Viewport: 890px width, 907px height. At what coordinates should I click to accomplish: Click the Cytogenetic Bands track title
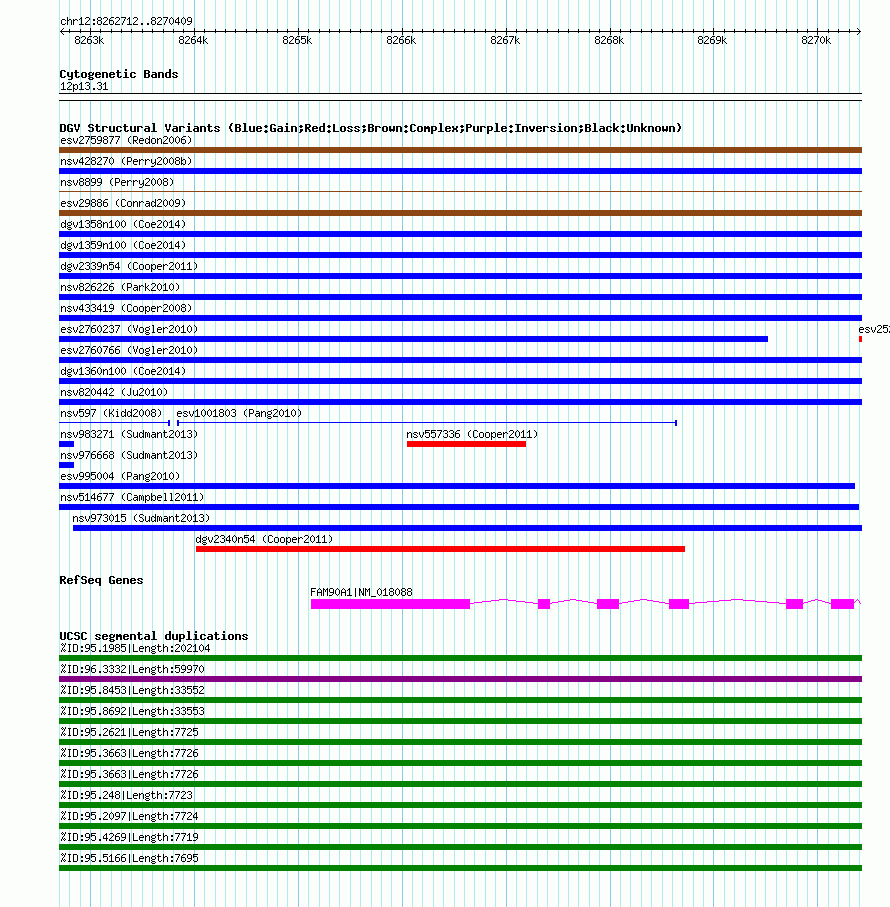[119, 74]
